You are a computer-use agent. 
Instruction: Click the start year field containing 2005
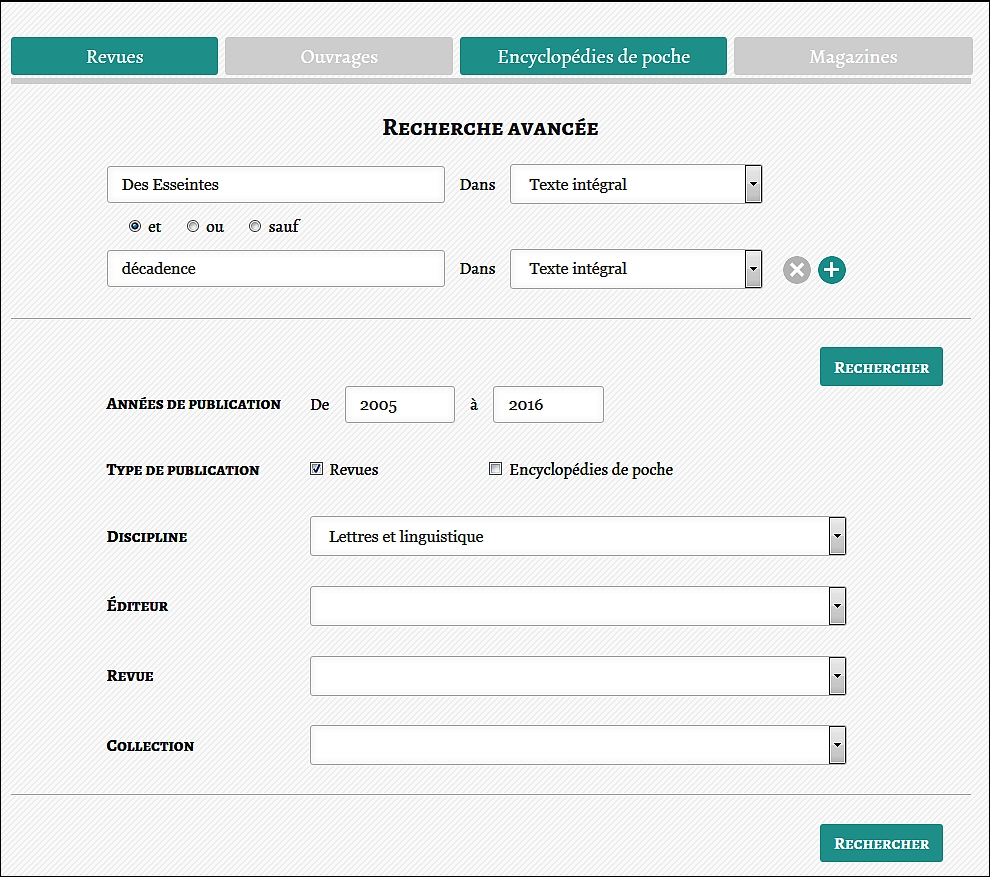click(x=399, y=405)
